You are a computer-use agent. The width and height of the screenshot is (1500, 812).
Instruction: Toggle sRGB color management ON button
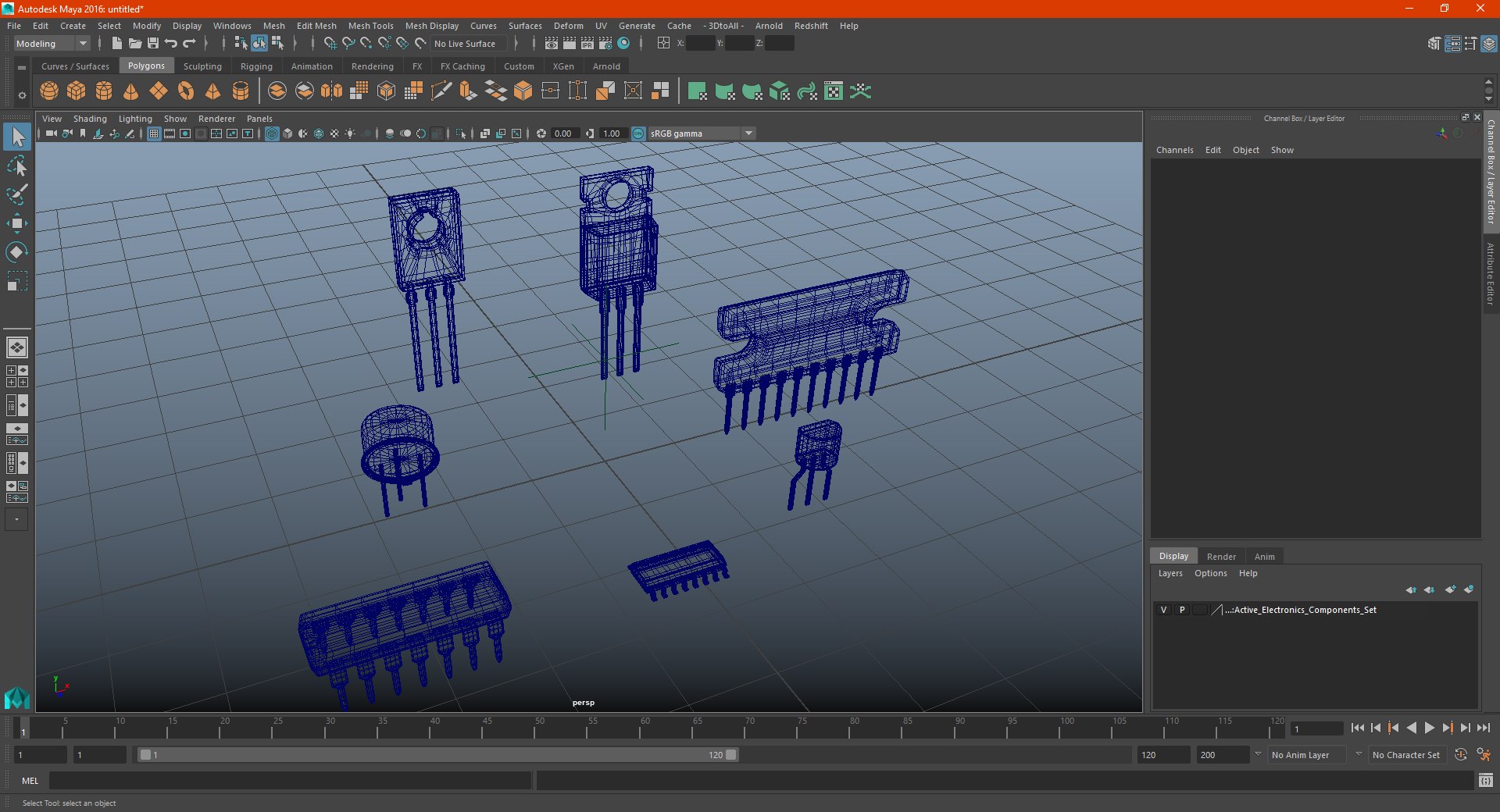point(638,134)
